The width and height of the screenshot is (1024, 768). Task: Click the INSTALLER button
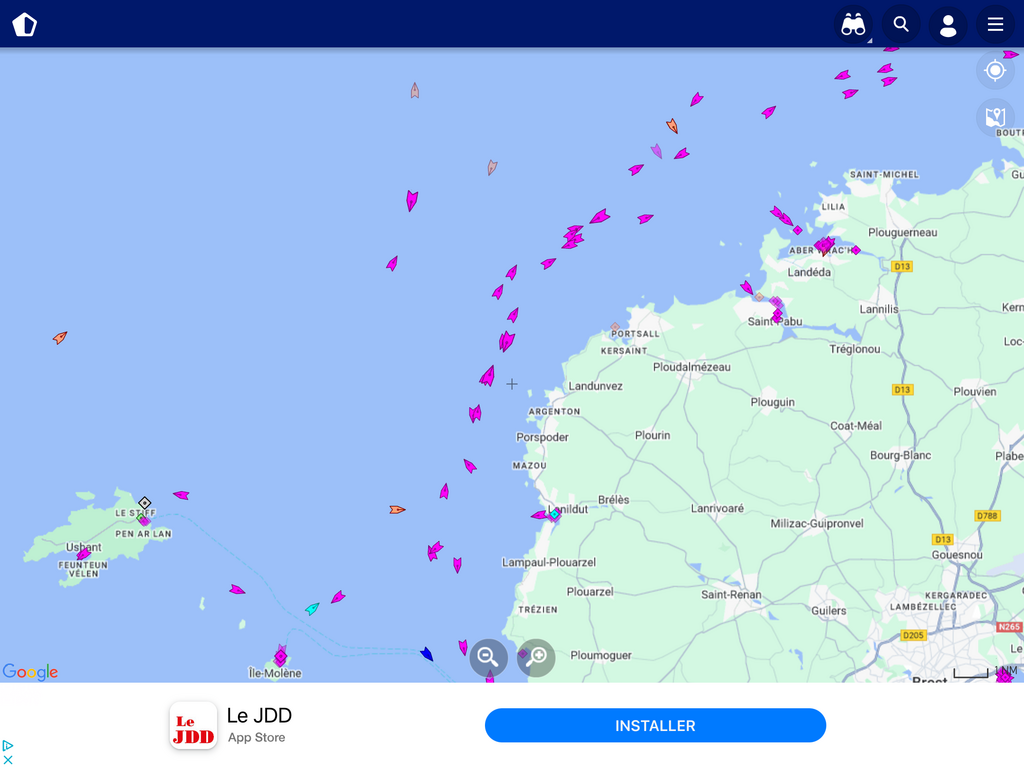pyautogui.click(x=655, y=726)
